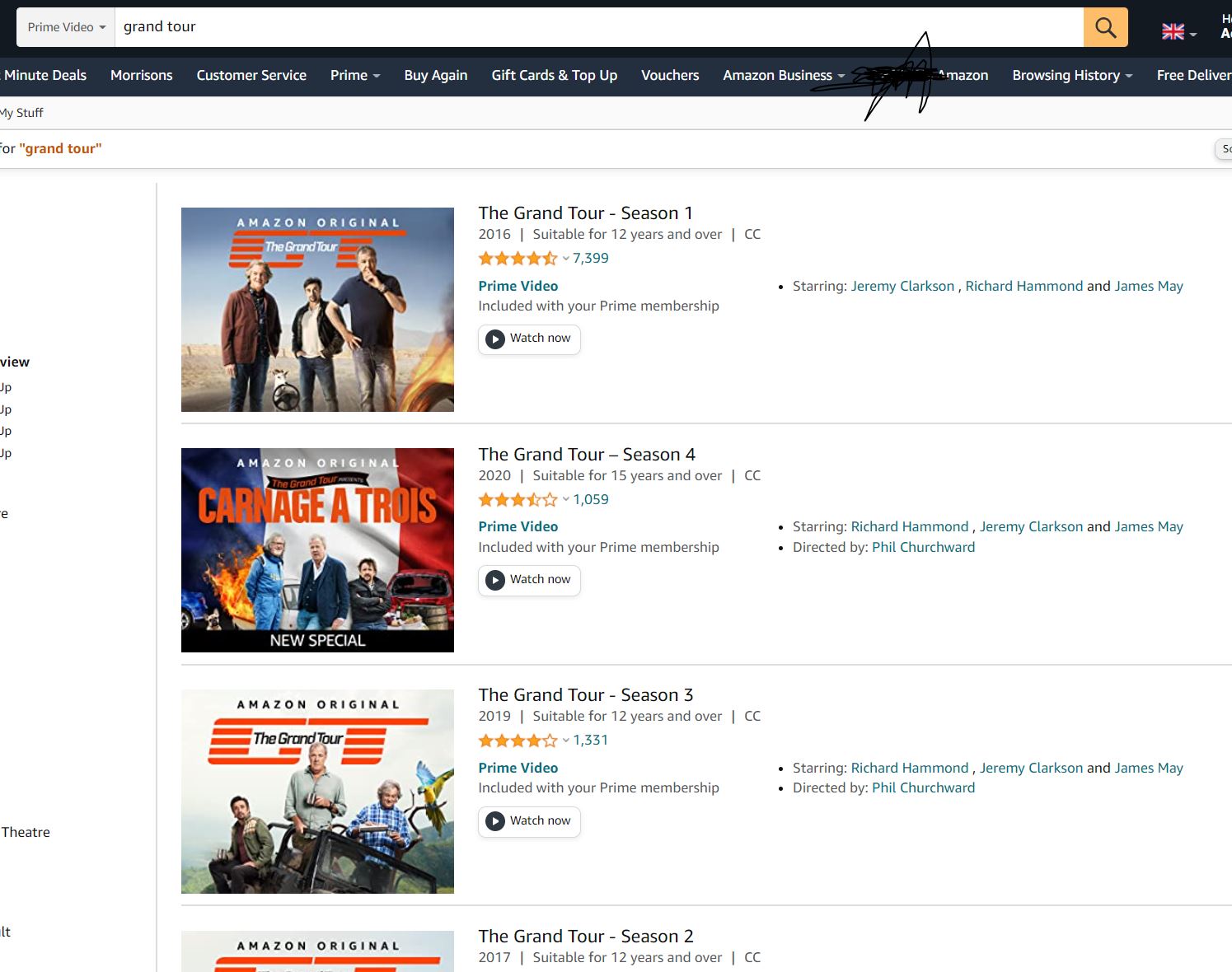1232x972 pixels.
Task: Open Season 3 star rating popover
Action: point(565,741)
